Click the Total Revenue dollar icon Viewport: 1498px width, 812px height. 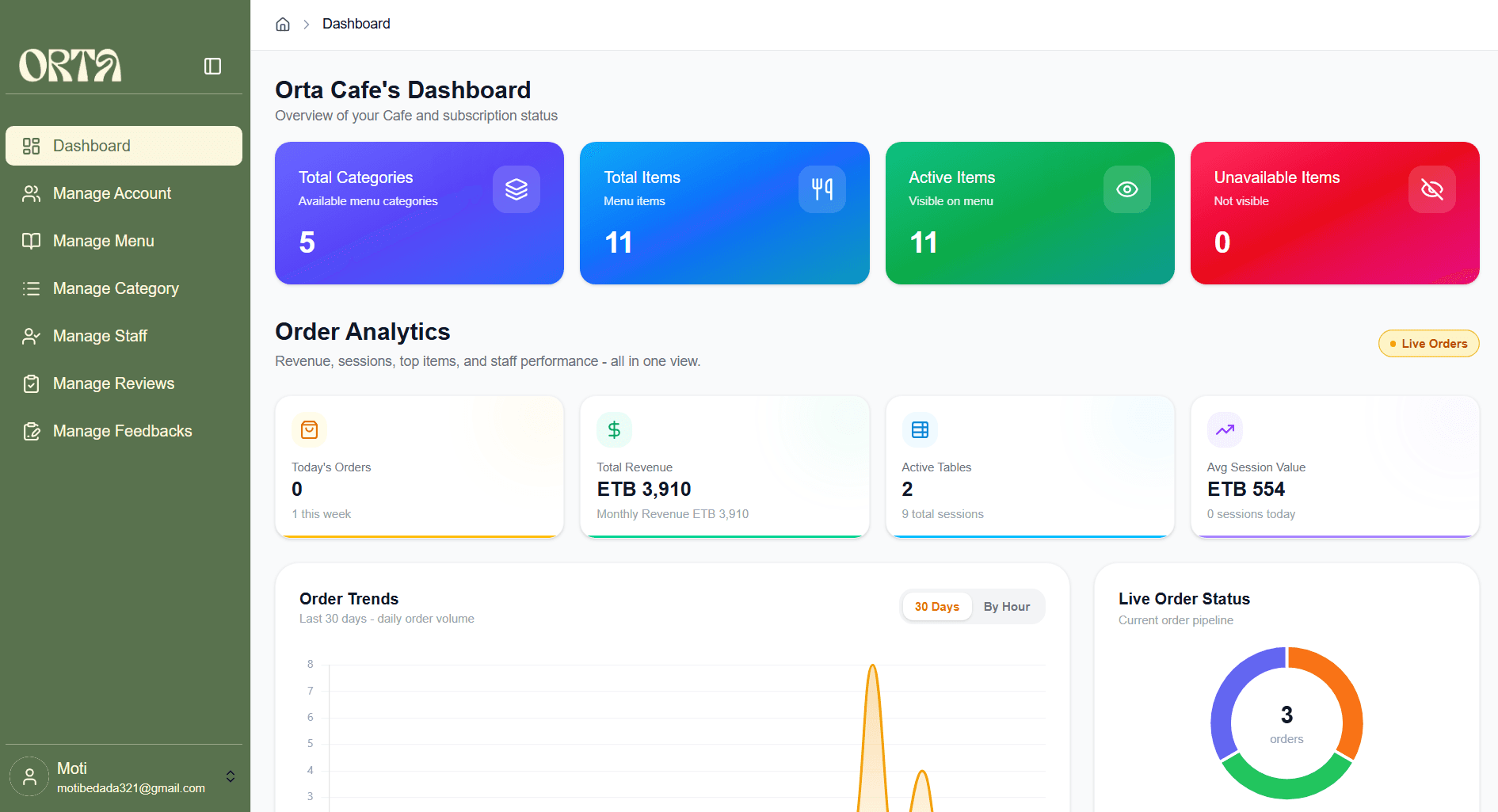(614, 430)
